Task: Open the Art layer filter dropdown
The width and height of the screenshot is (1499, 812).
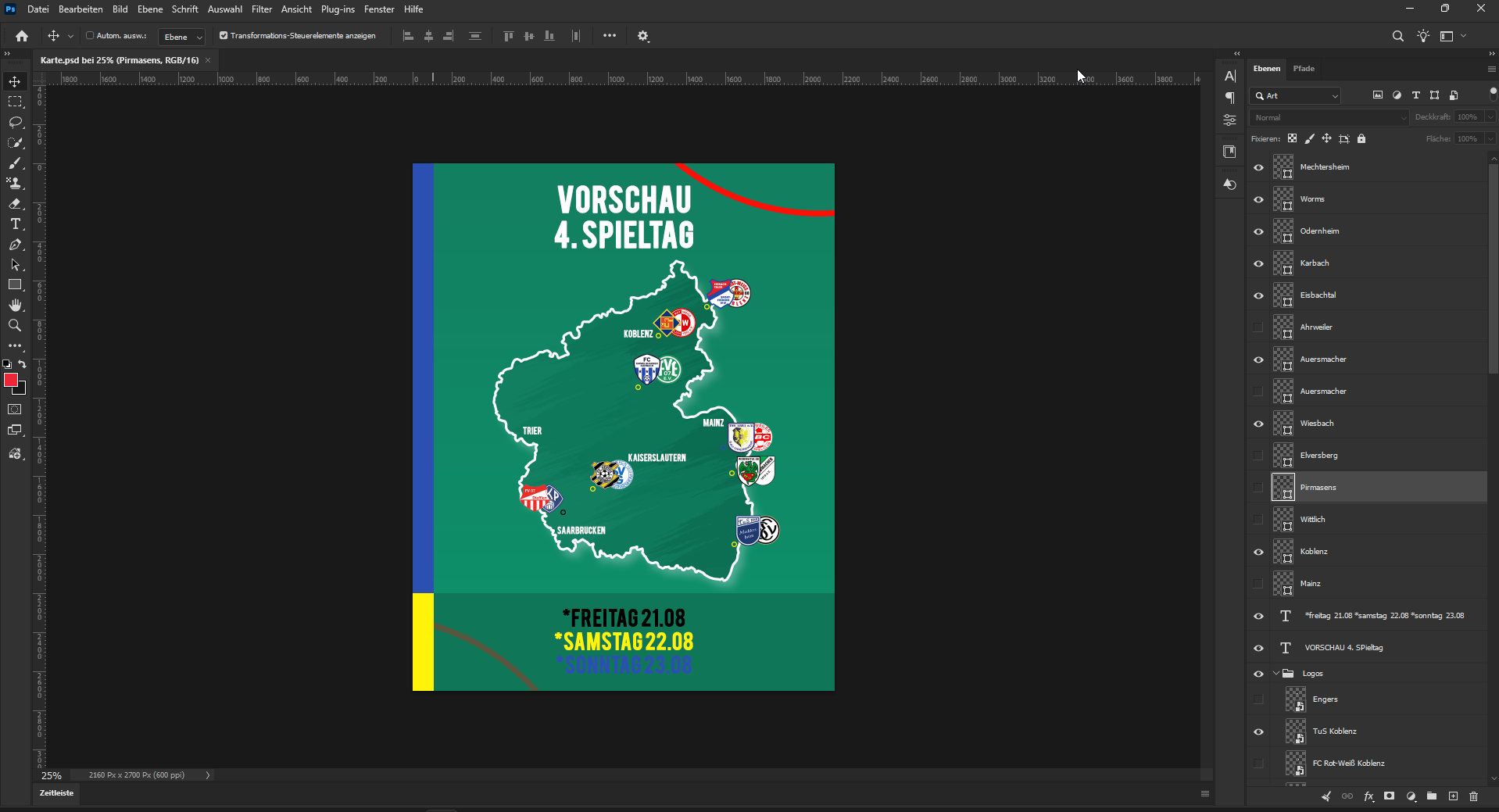Action: coord(1296,95)
